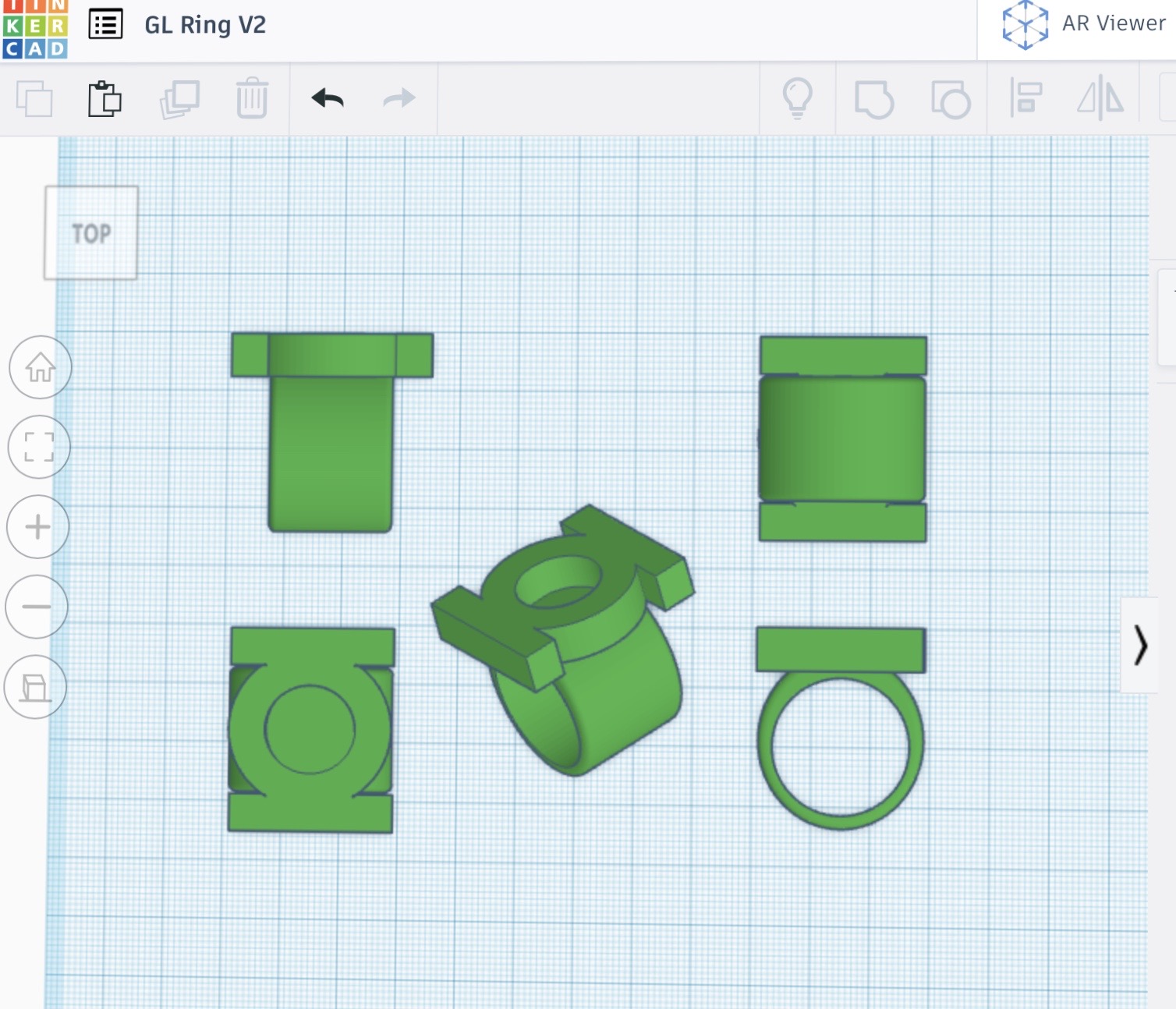Return to Home view
The height and width of the screenshot is (1009, 1176).
coord(41,367)
